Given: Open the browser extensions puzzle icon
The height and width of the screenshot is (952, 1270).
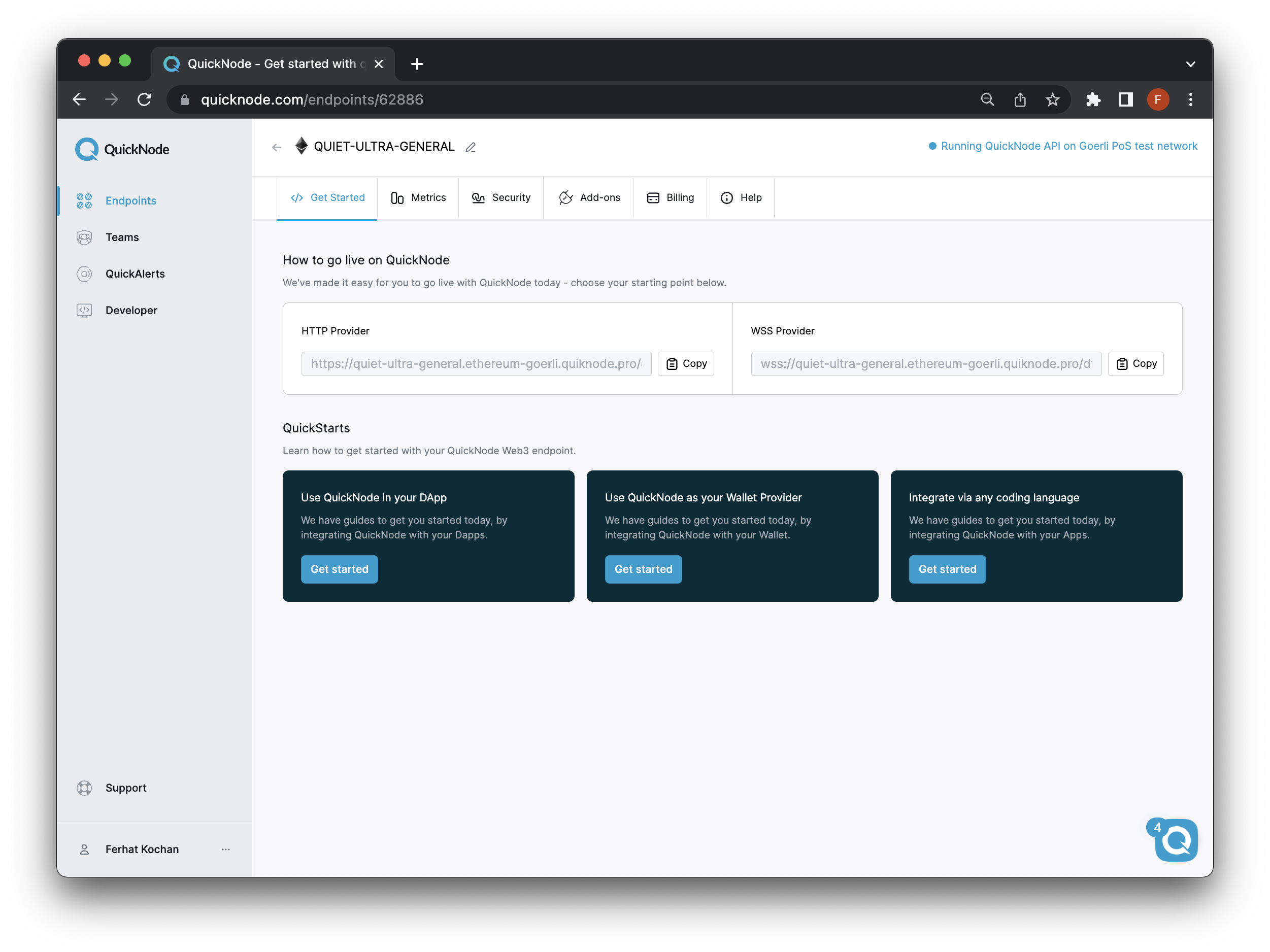Looking at the screenshot, I should [x=1092, y=99].
